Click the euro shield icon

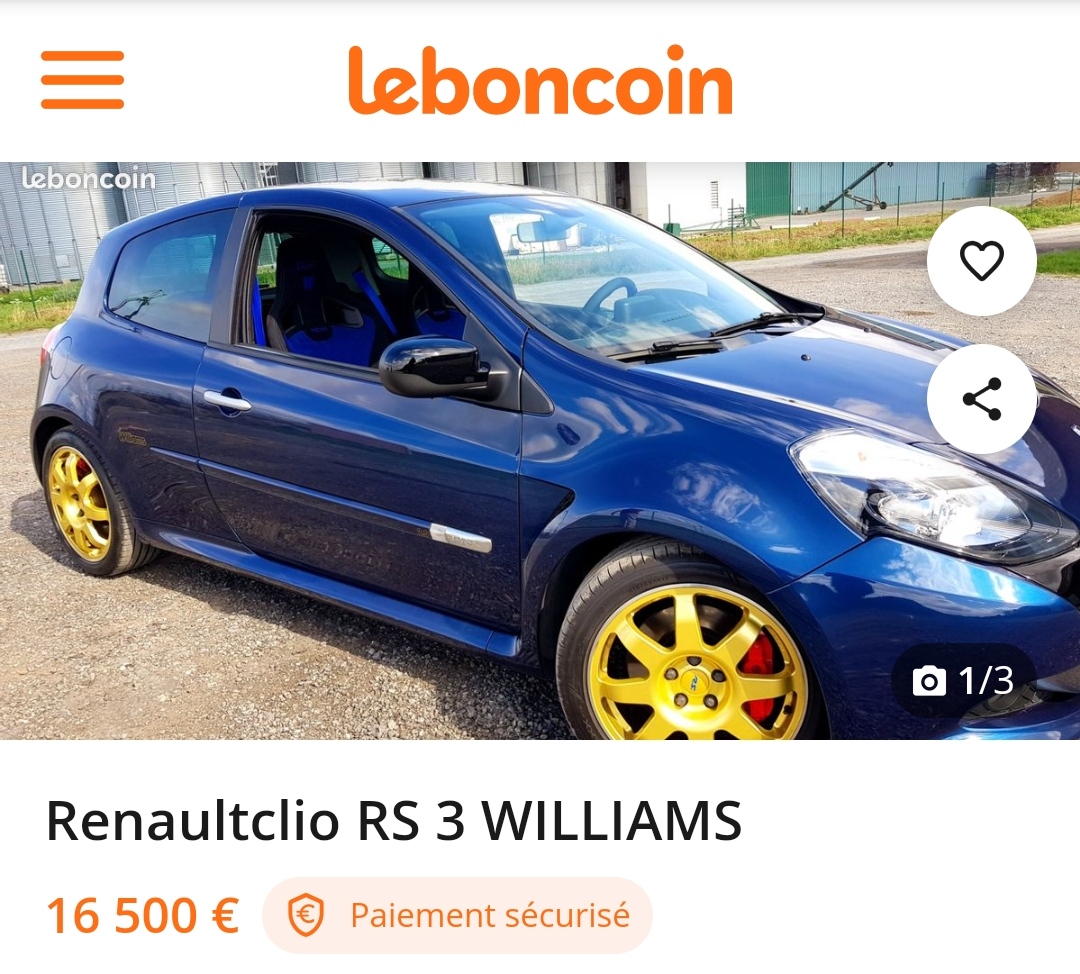(x=306, y=915)
